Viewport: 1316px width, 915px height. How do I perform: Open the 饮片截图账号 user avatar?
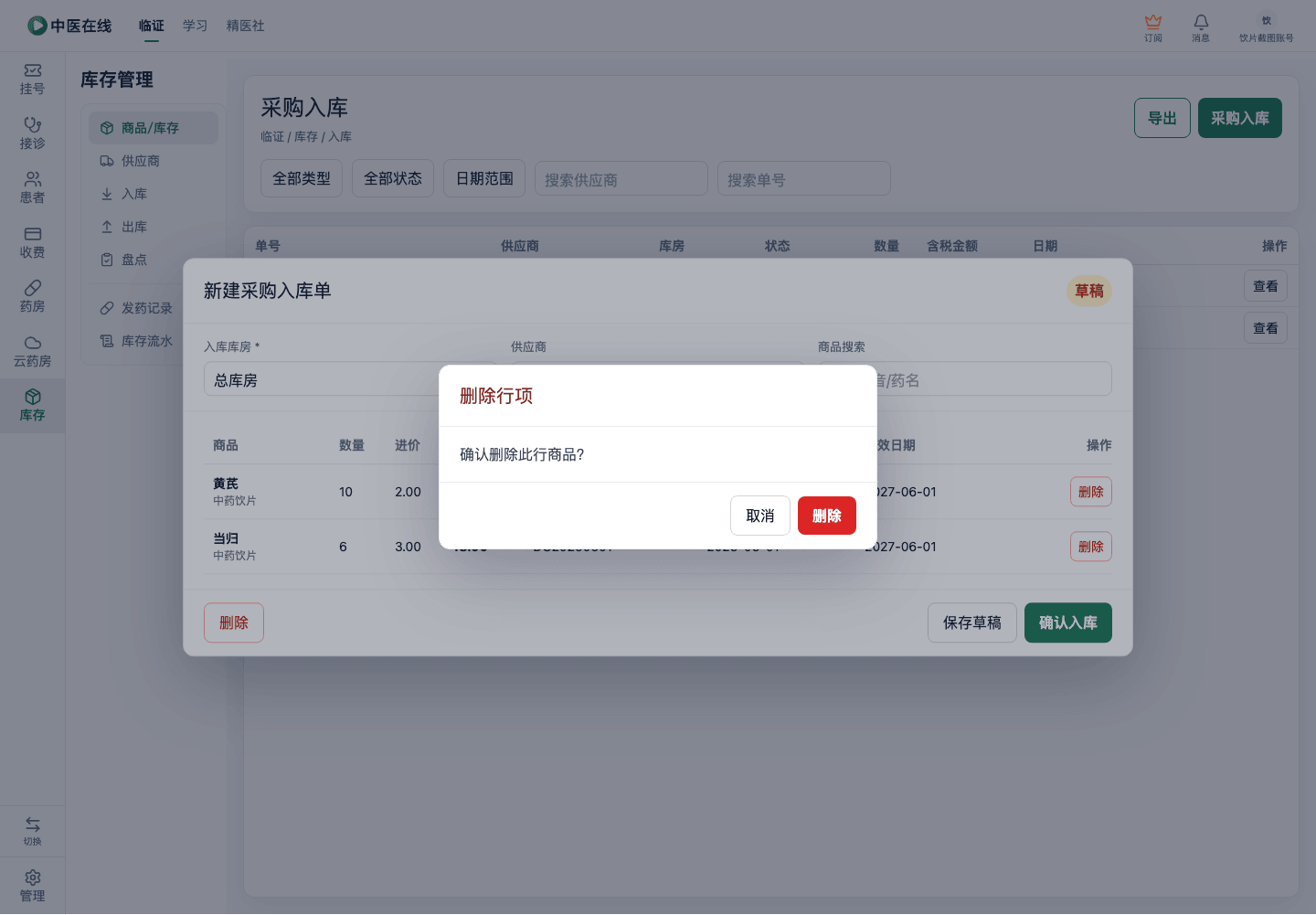click(x=1267, y=20)
